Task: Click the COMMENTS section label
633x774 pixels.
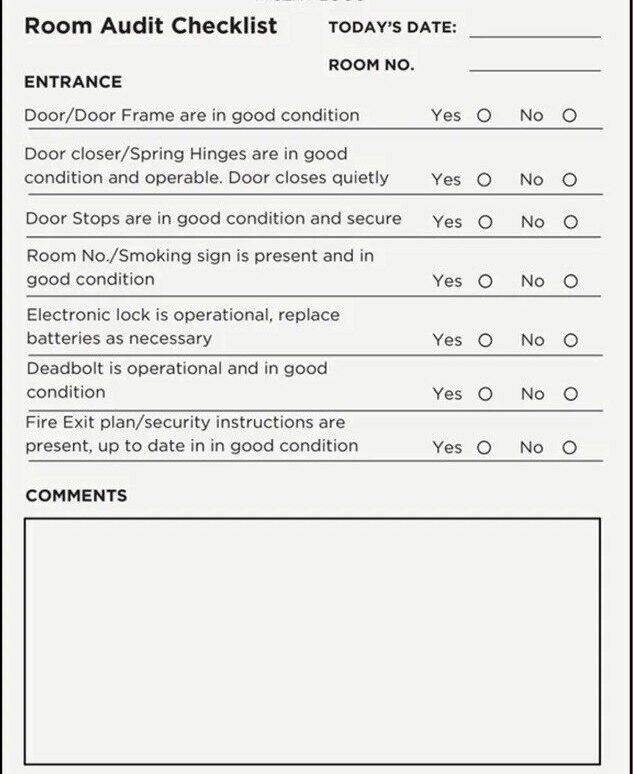Action: pos(76,496)
